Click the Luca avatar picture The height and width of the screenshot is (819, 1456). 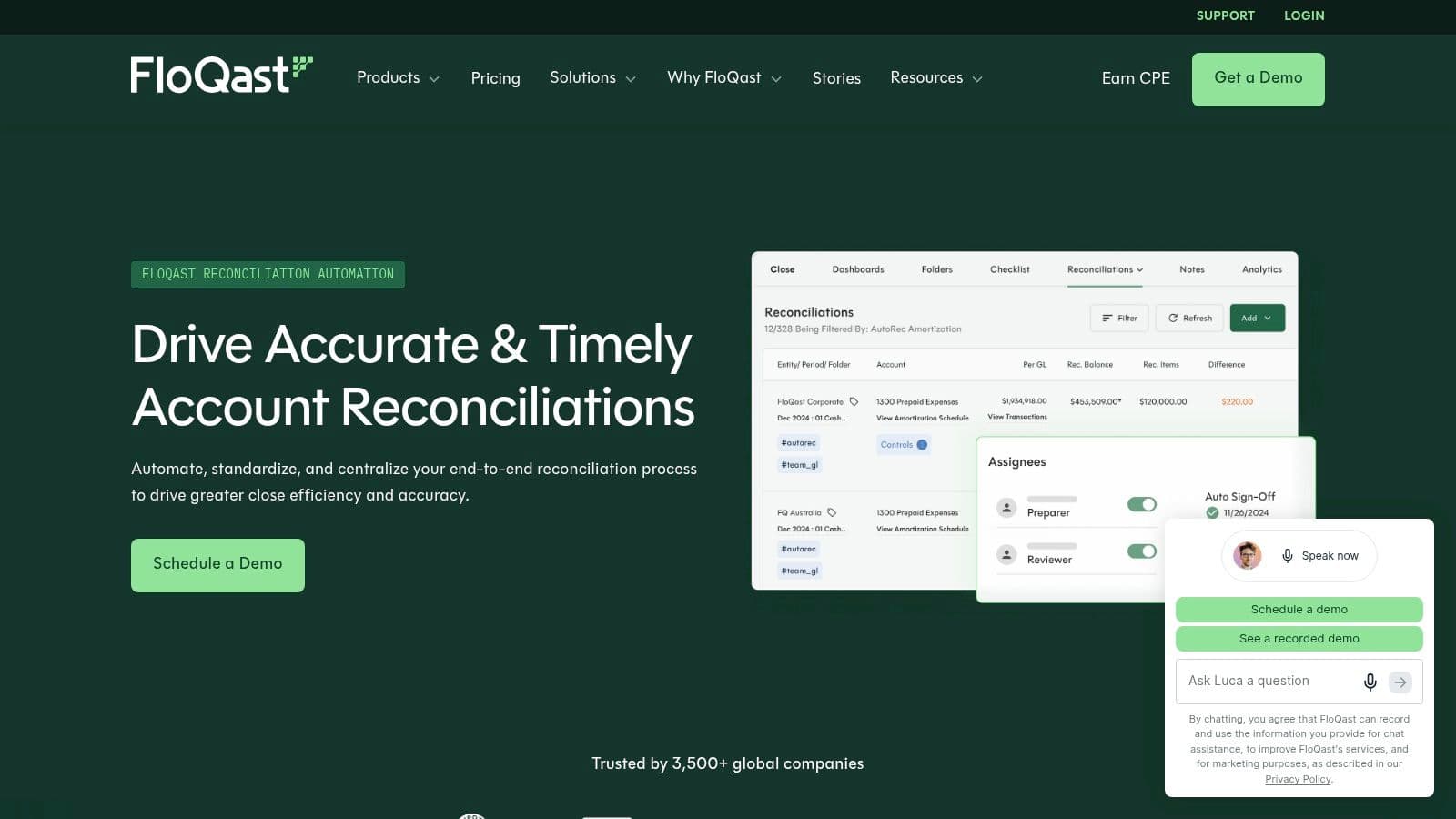coord(1247,555)
